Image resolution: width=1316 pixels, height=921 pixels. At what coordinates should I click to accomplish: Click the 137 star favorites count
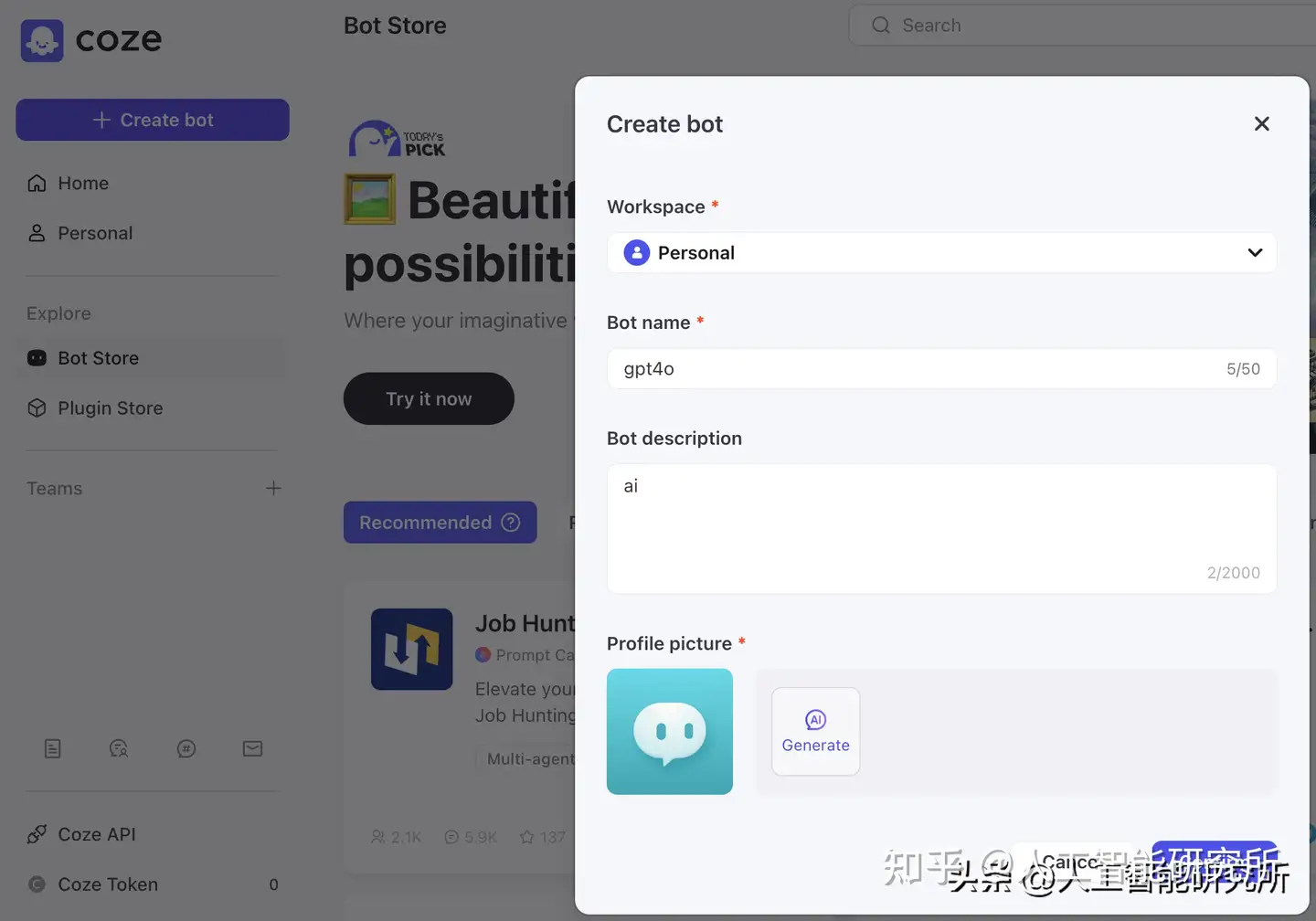point(543,837)
